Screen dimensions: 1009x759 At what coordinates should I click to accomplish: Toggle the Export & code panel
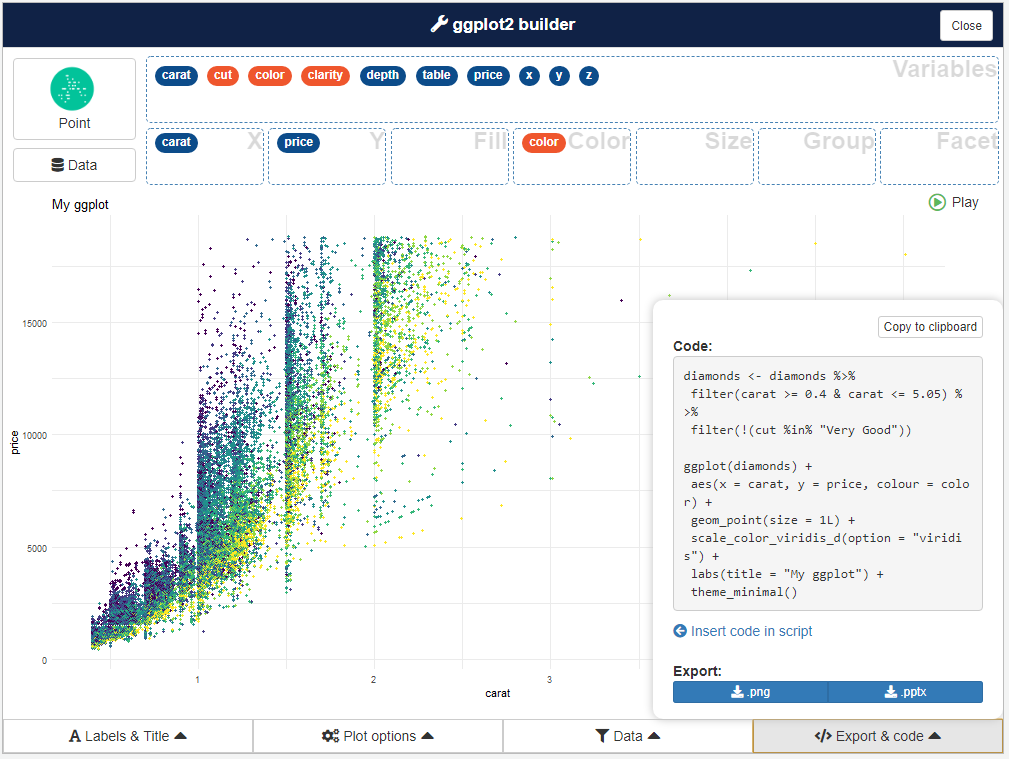[878, 736]
